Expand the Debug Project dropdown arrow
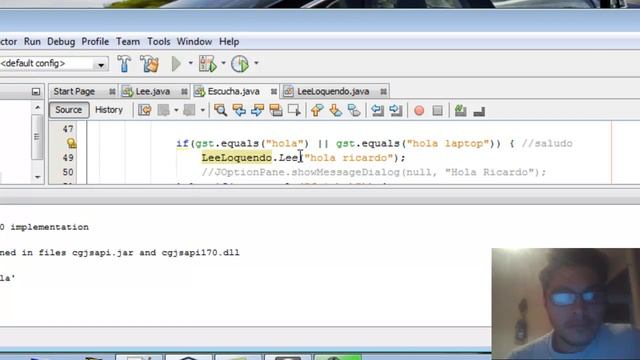The image size is (640, 360). pos(223,63)
